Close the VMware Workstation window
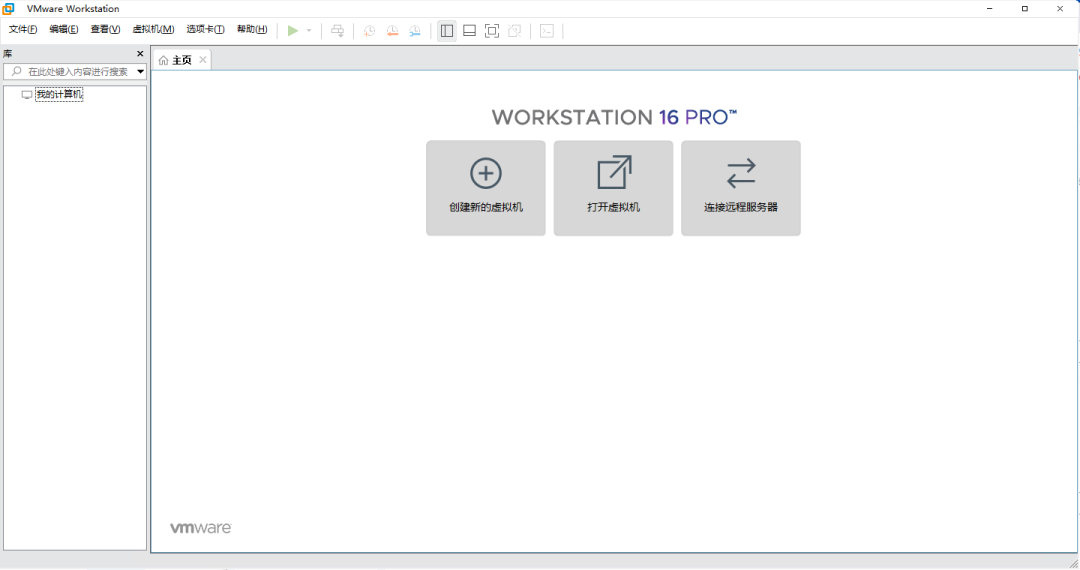 pyautogui.click(x=1060, y=8)
